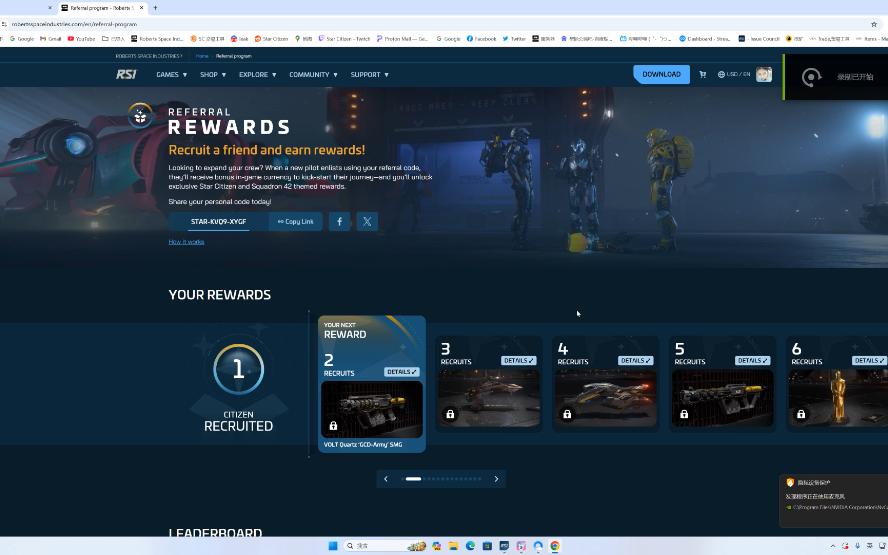
Task: Expand DETAILS for 2 Recruits reward
Action: (x=402, y=372)
